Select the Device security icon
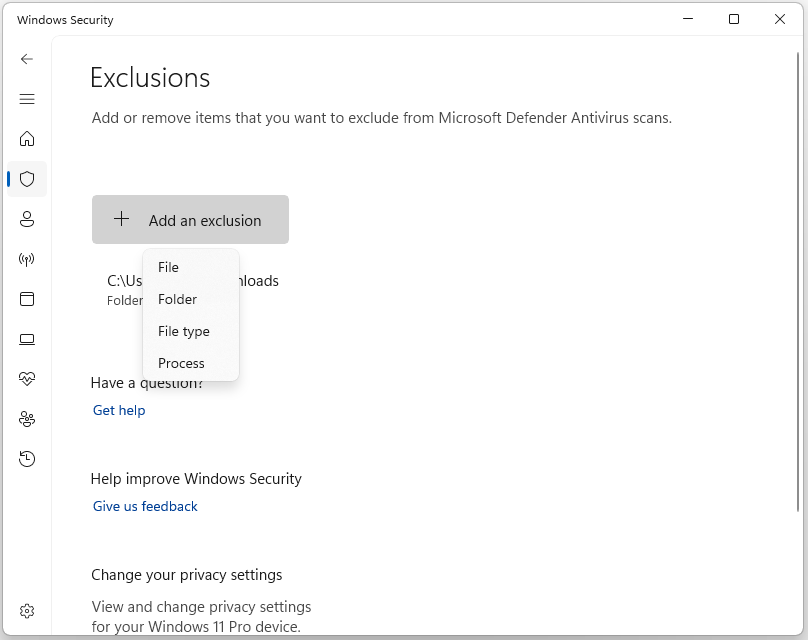808x640 pixels. pos(27,339)
